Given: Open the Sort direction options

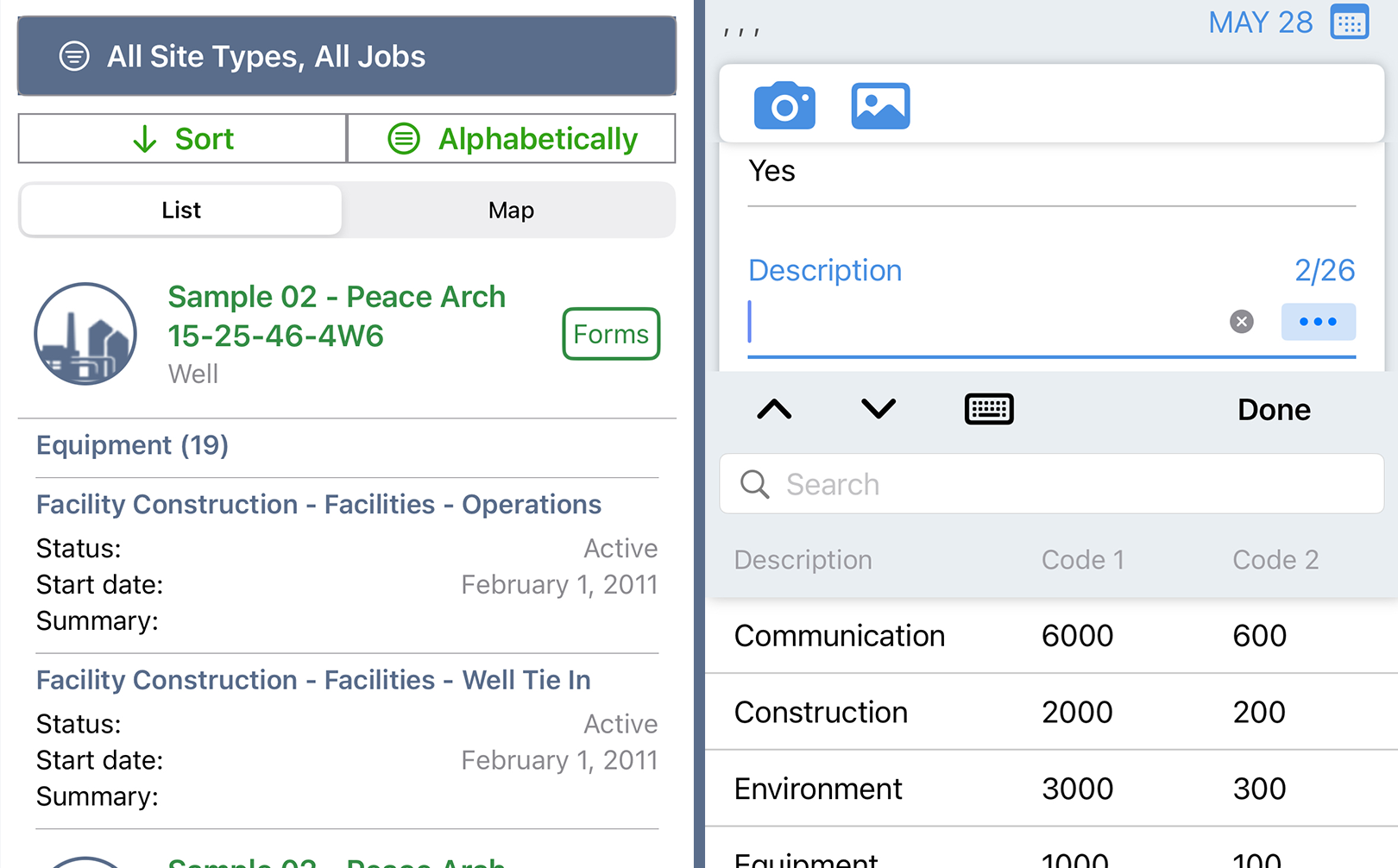Looking at the screenshot, I should [181, 138].
